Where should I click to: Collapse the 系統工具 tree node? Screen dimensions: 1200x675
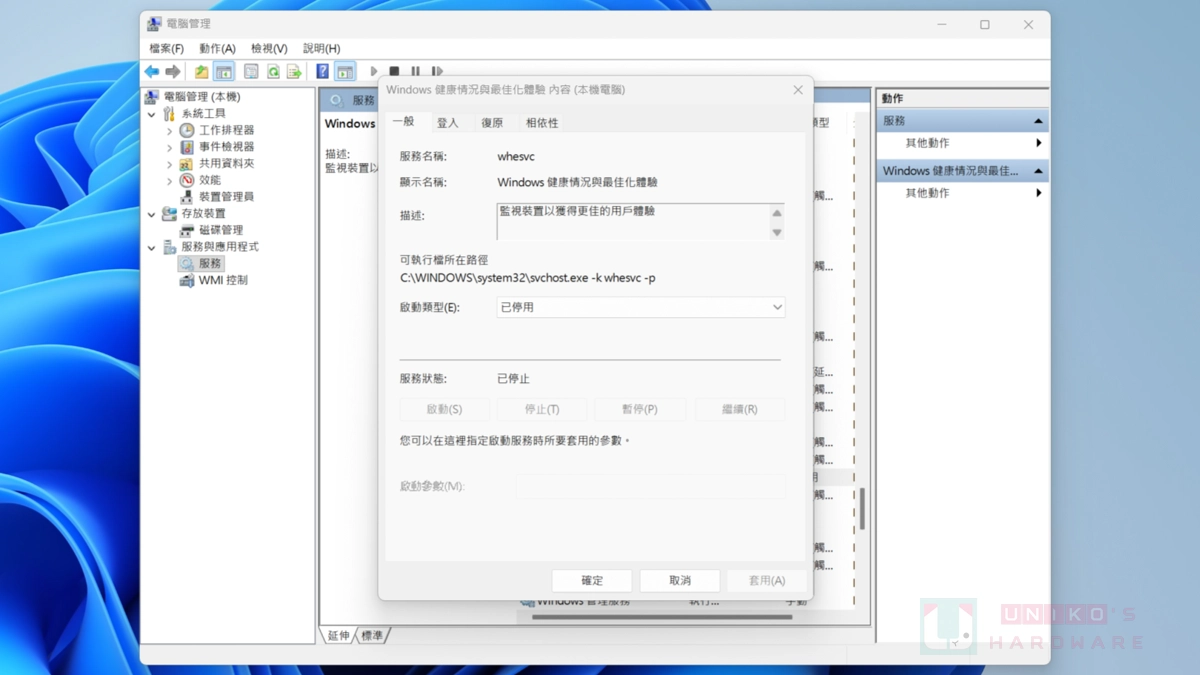pyautogui.click(x=152, y=114)
